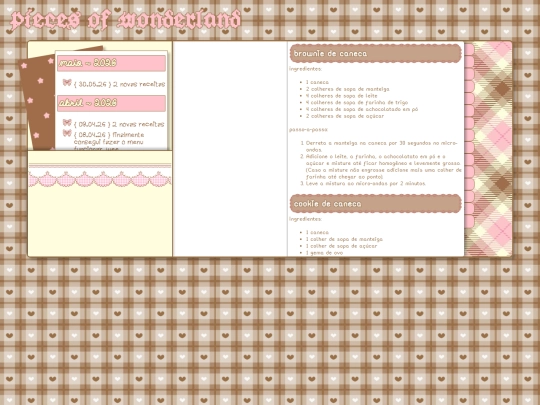
Task: Click the bow icon beside the 09.04.26 entry
Action: point(67,123)
